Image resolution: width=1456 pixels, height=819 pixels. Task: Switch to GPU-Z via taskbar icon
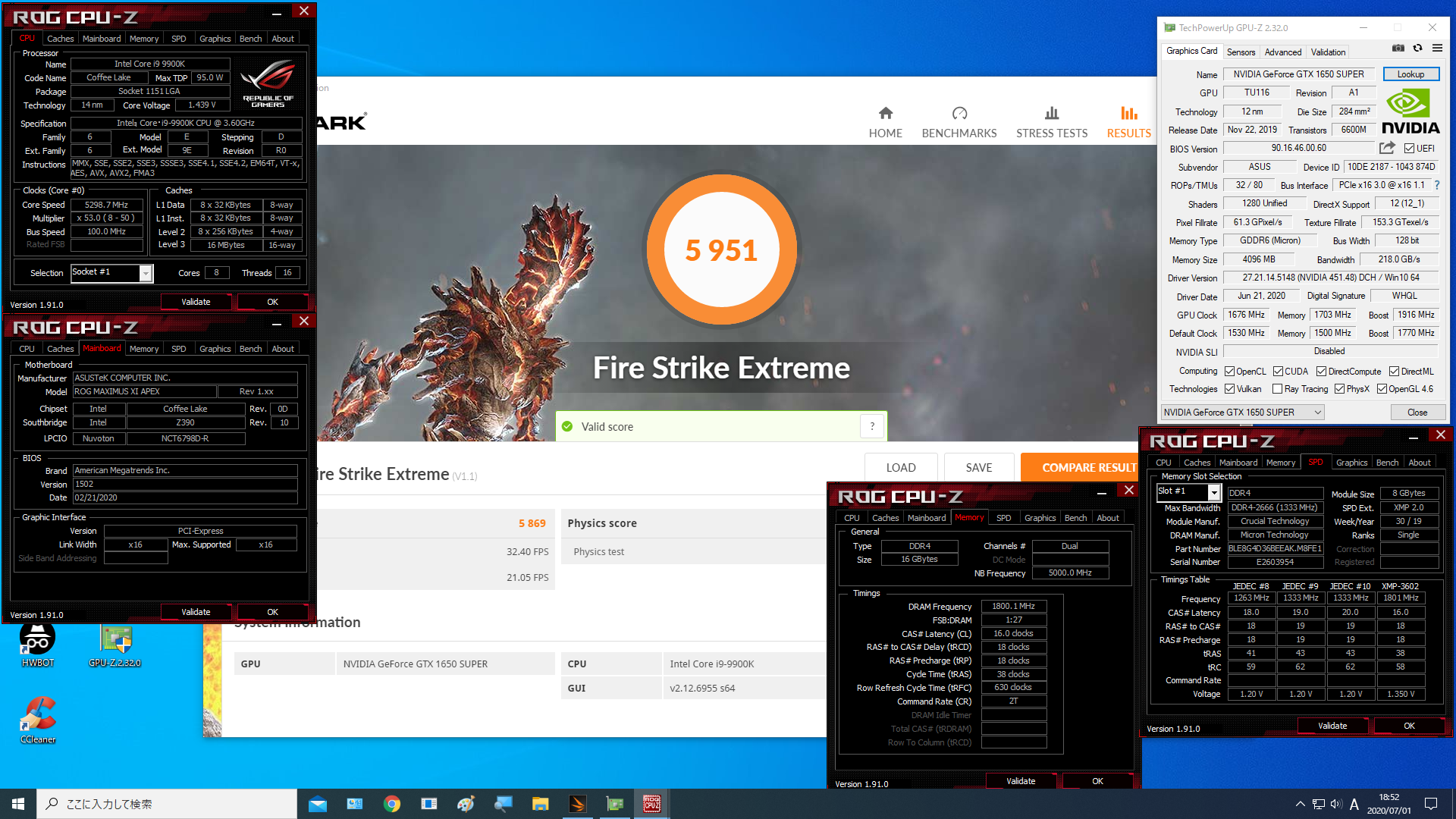click(x=615, y=804)
